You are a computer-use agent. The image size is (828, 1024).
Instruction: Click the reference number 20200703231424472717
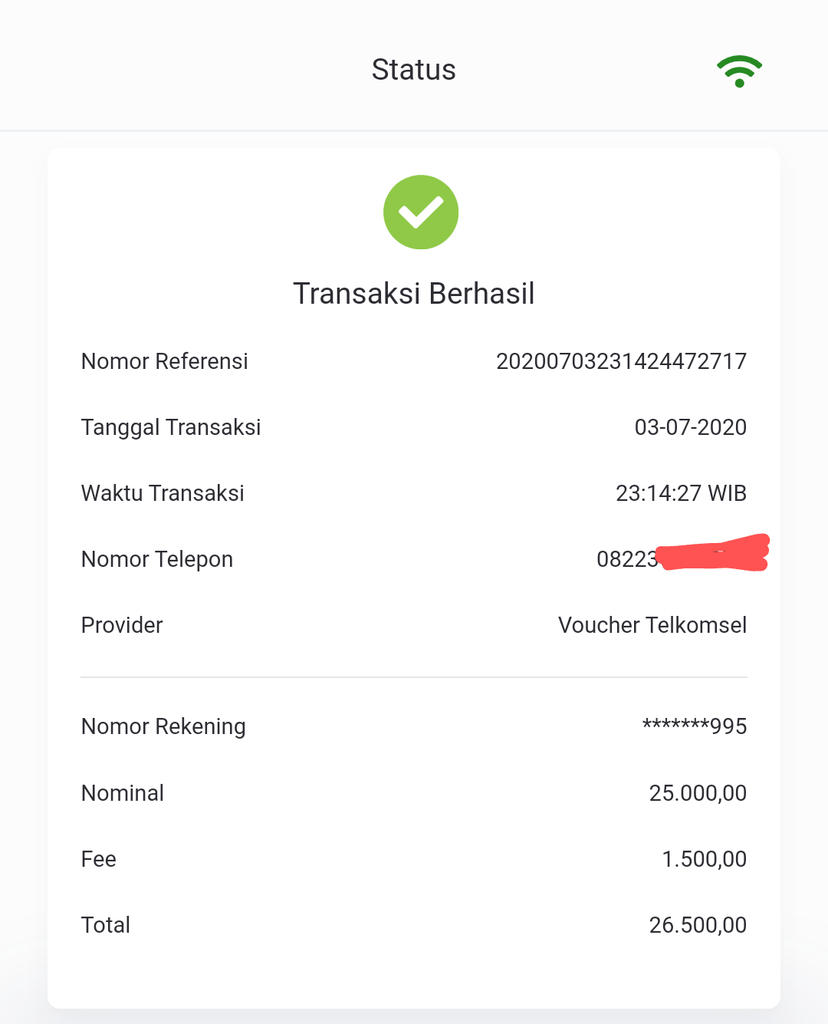621,361
